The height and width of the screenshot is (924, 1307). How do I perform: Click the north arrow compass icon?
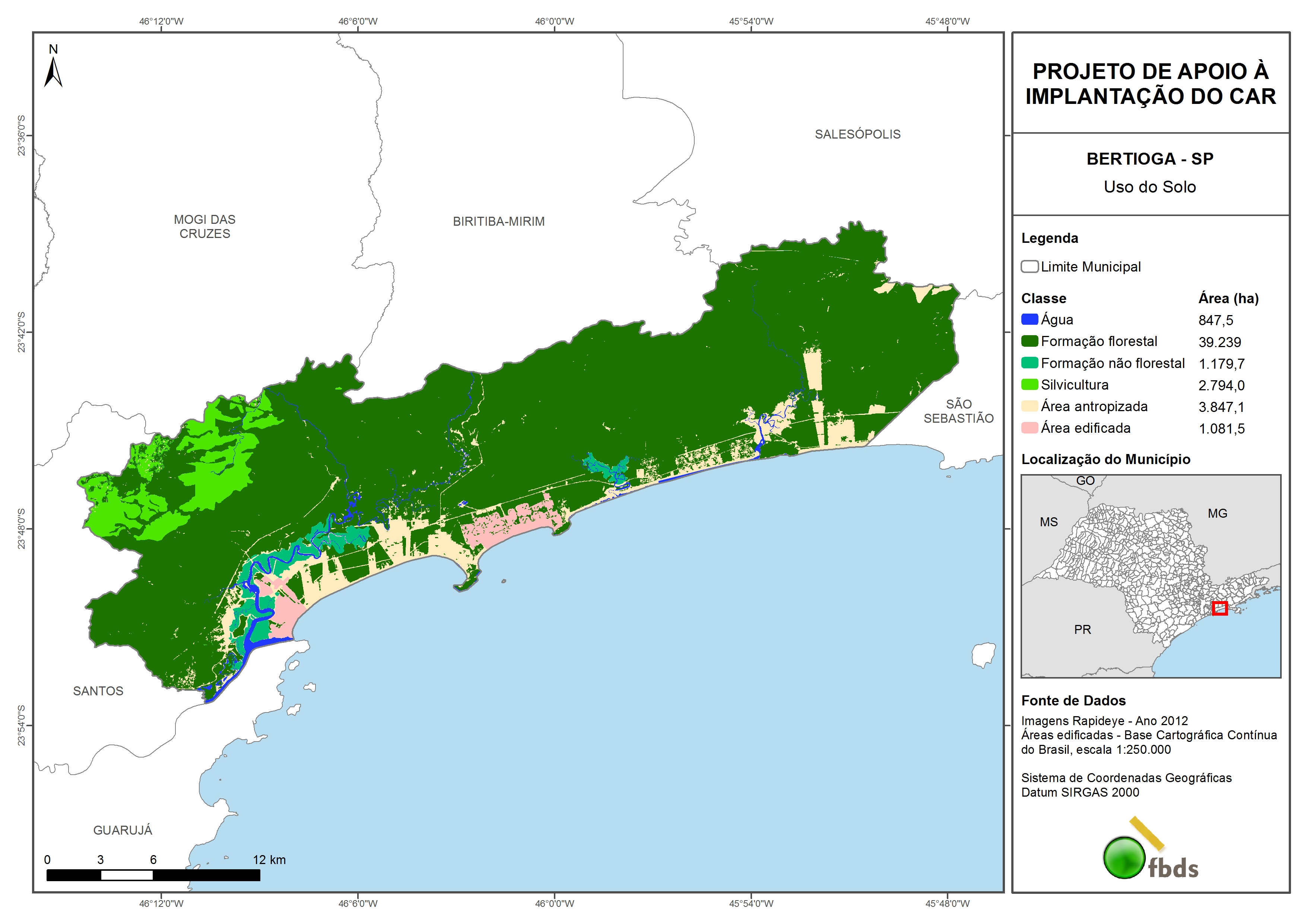point(53,72)
